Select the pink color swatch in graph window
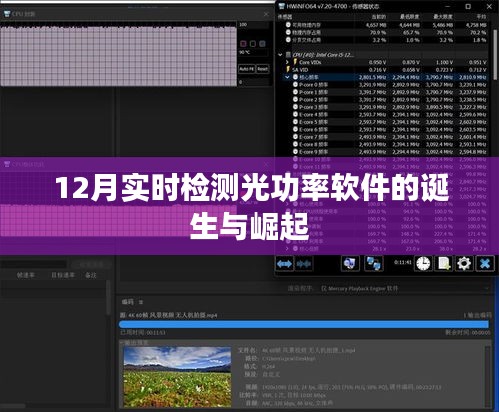Viewport: 499px width, 412px height. pyautogui.click(x=243, y=44)
